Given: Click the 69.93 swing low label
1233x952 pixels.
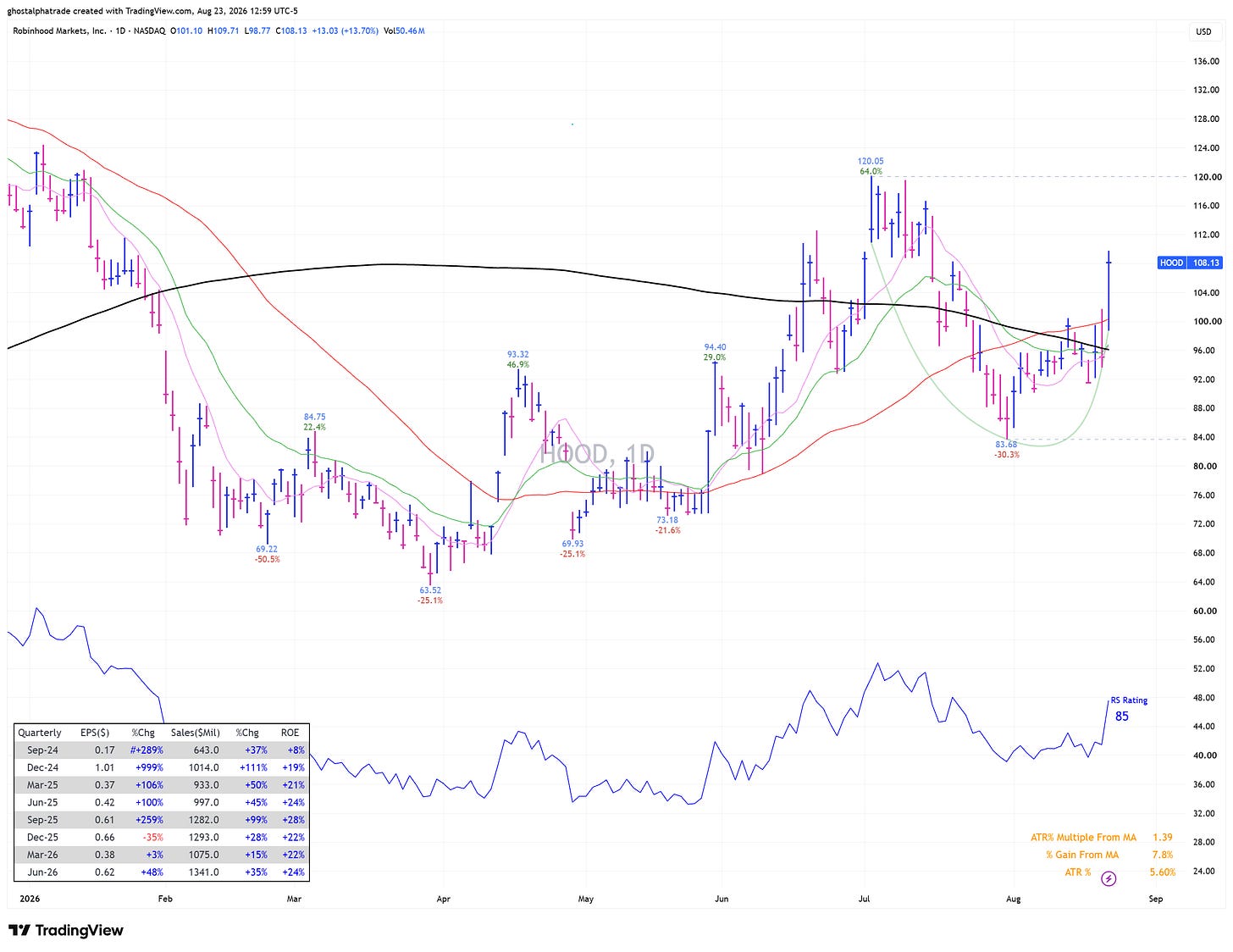Looking at the screenshot, I should [x=572, y=544].
